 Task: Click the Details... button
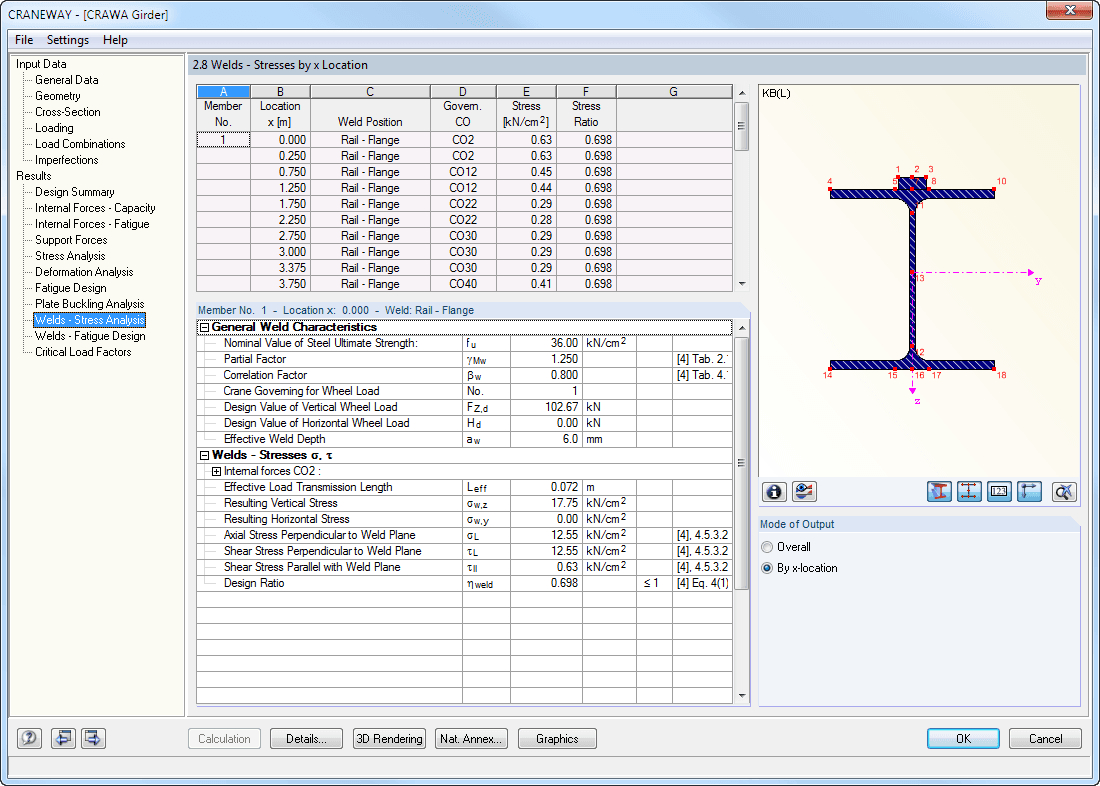306,738
